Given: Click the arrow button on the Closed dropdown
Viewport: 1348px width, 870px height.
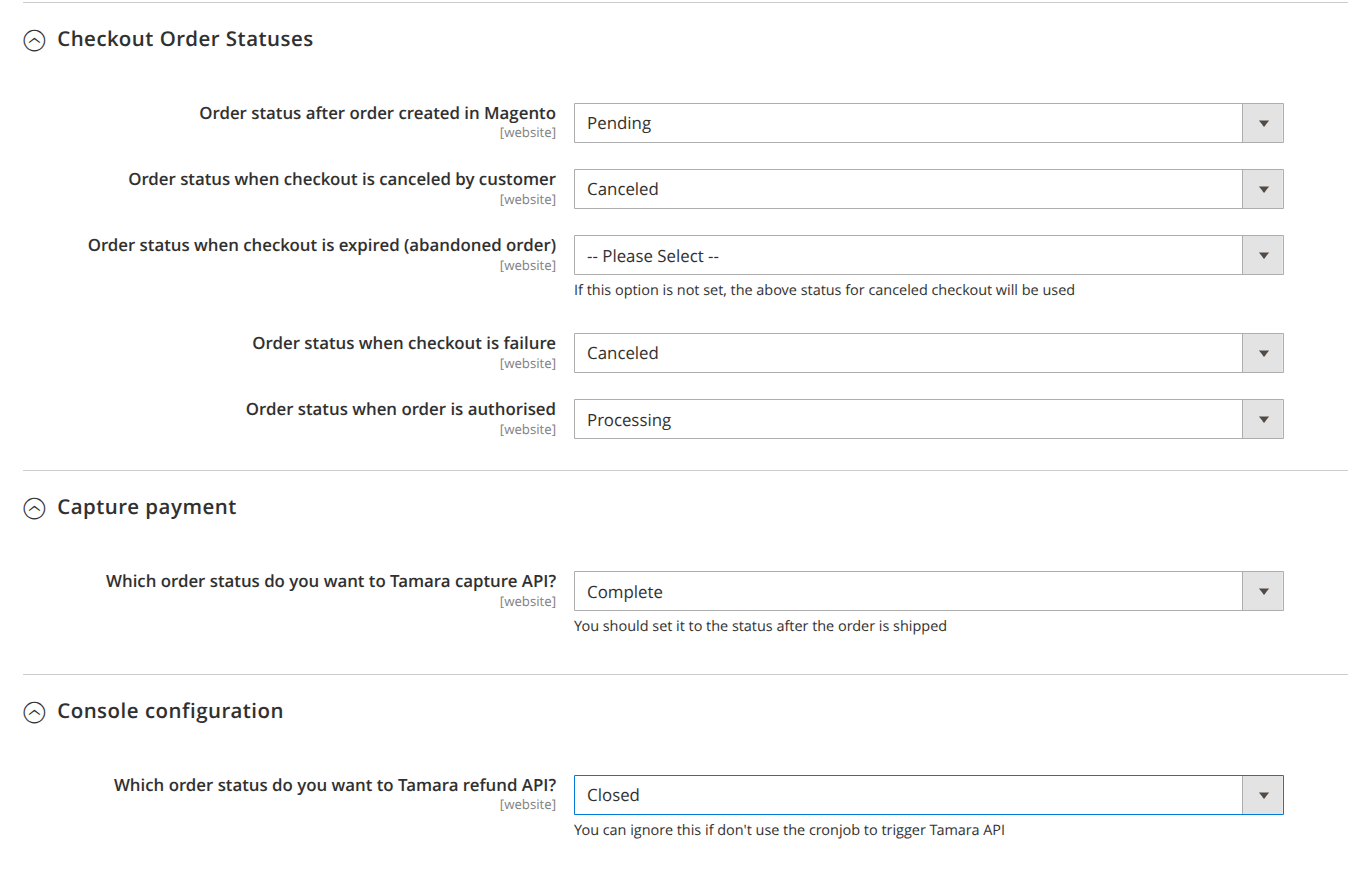Looking at the screenshot, I should 1263,795.
